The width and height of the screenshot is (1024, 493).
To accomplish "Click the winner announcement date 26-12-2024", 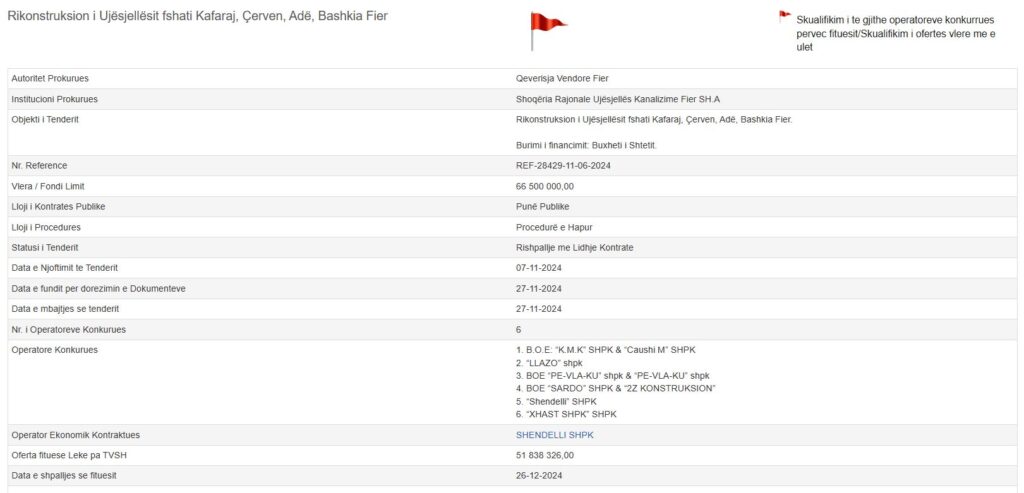I will (x=540, y=475).
